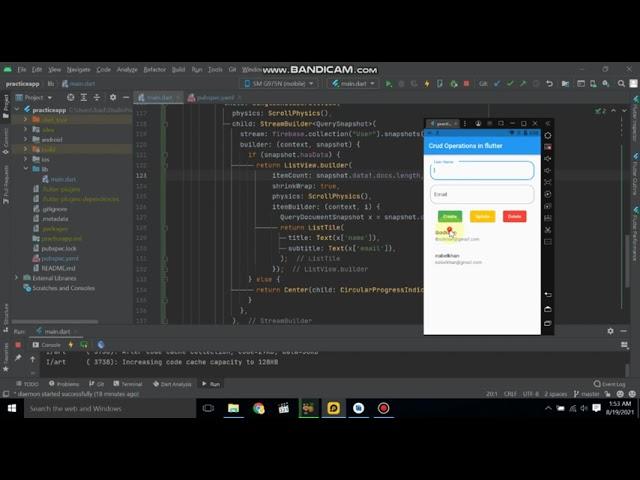640x480 pixels.
Task: Click Windows Start button
Action: [x=12, y=408]
